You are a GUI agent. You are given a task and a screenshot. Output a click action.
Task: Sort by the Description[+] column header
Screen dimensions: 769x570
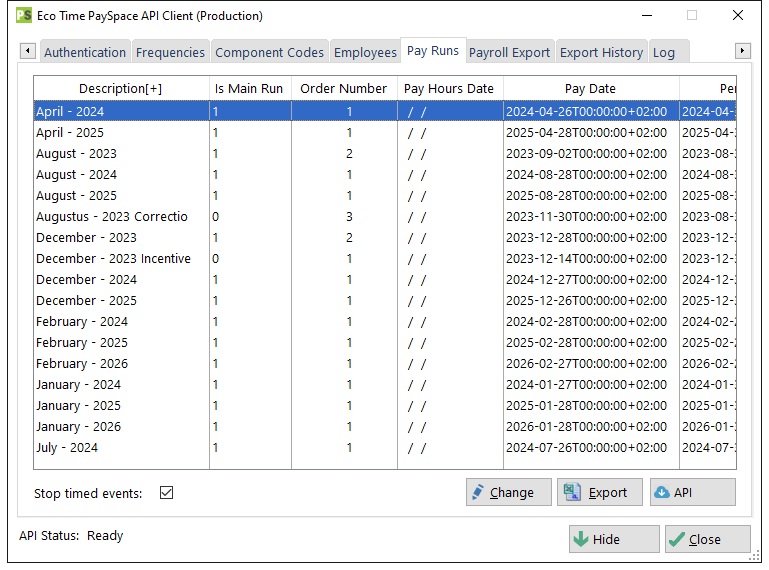121,88
